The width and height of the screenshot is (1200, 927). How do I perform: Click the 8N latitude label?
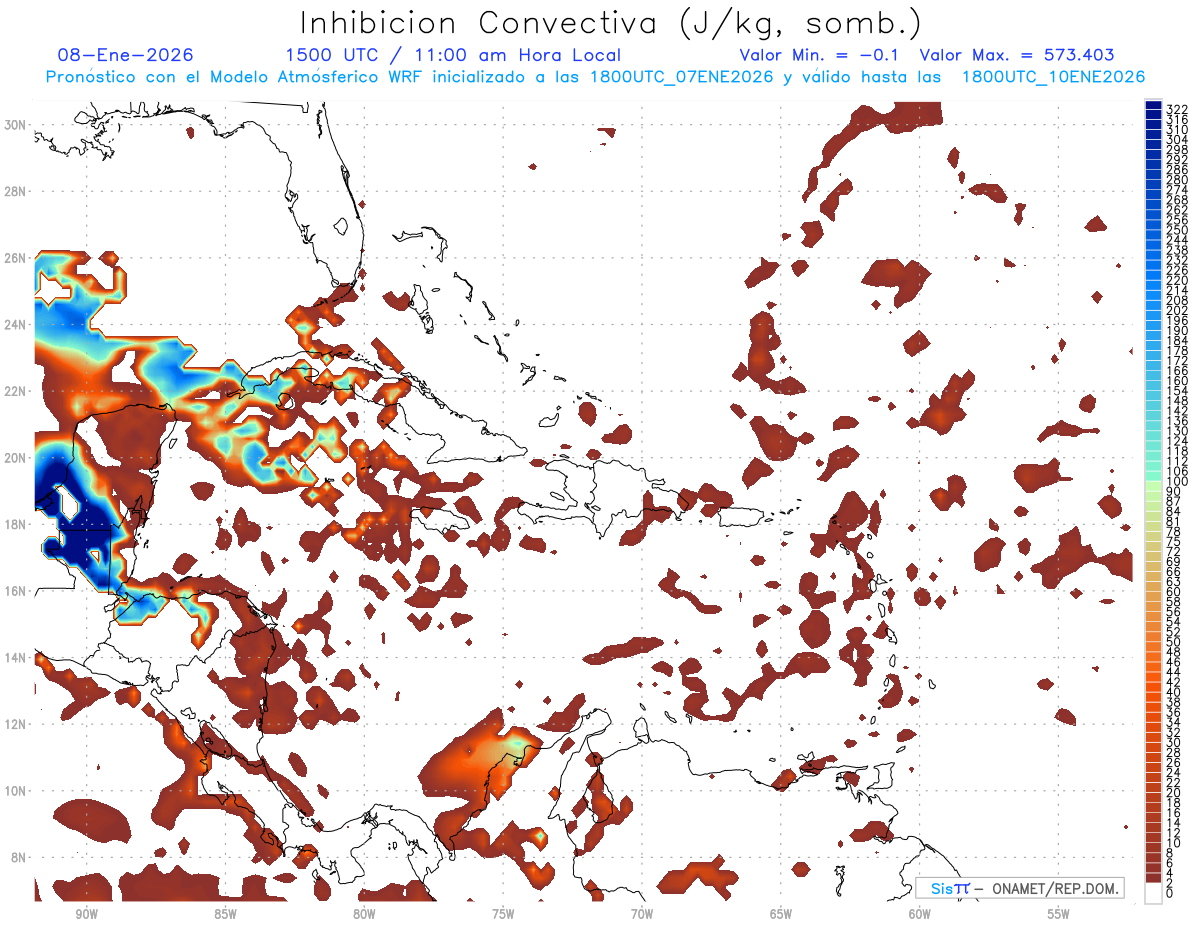(20, 857)
